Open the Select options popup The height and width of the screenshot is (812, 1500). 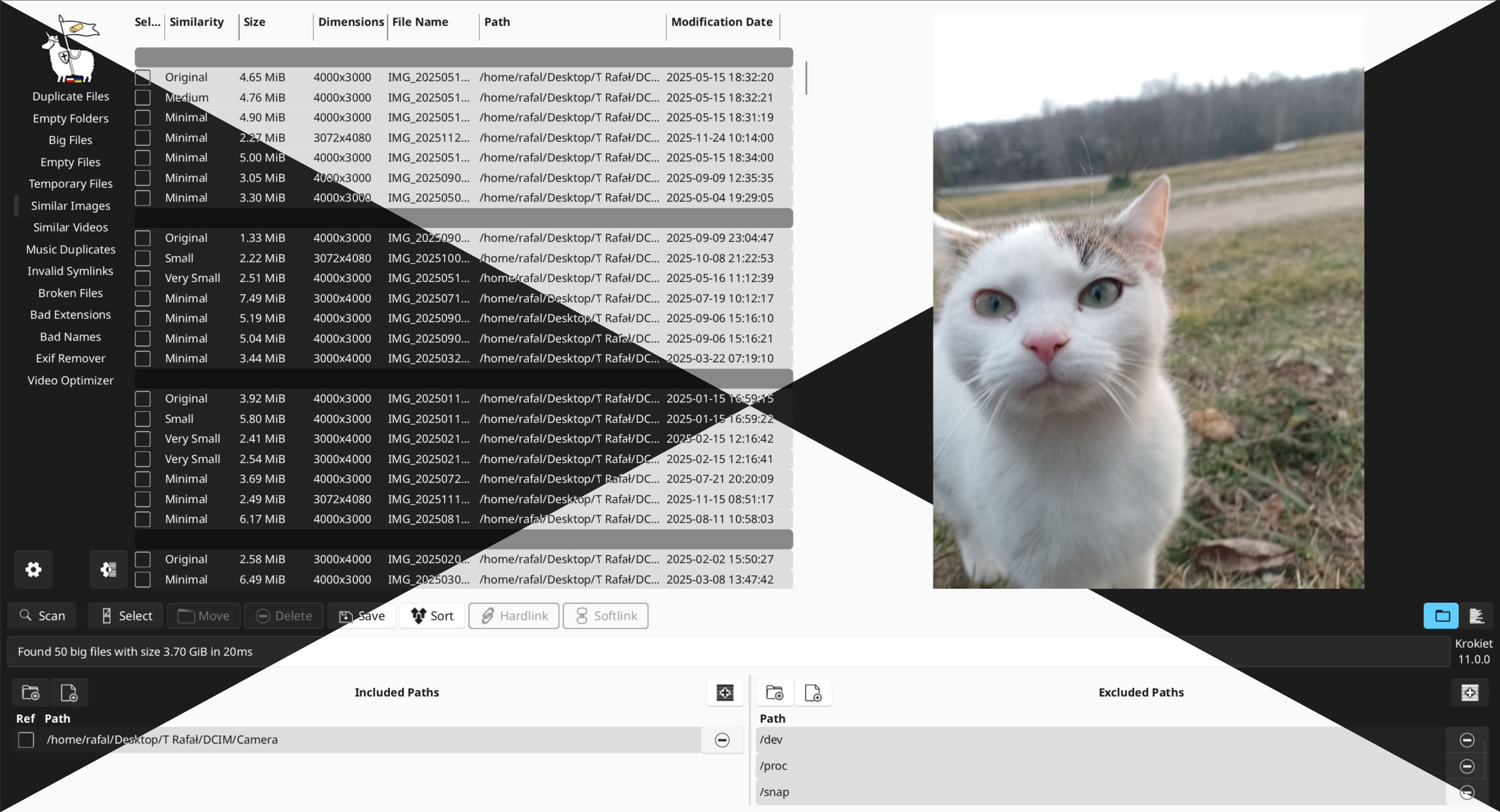(x=126, y=615)
